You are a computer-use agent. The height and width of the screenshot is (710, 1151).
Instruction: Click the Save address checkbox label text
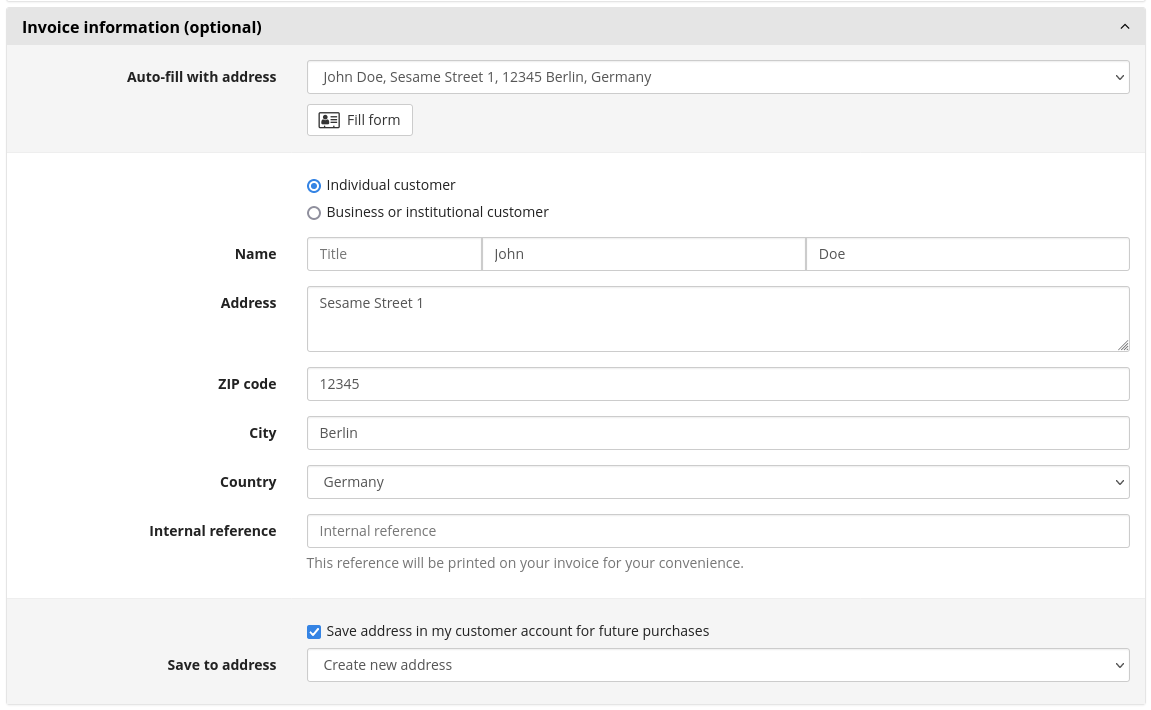(517, 631)
